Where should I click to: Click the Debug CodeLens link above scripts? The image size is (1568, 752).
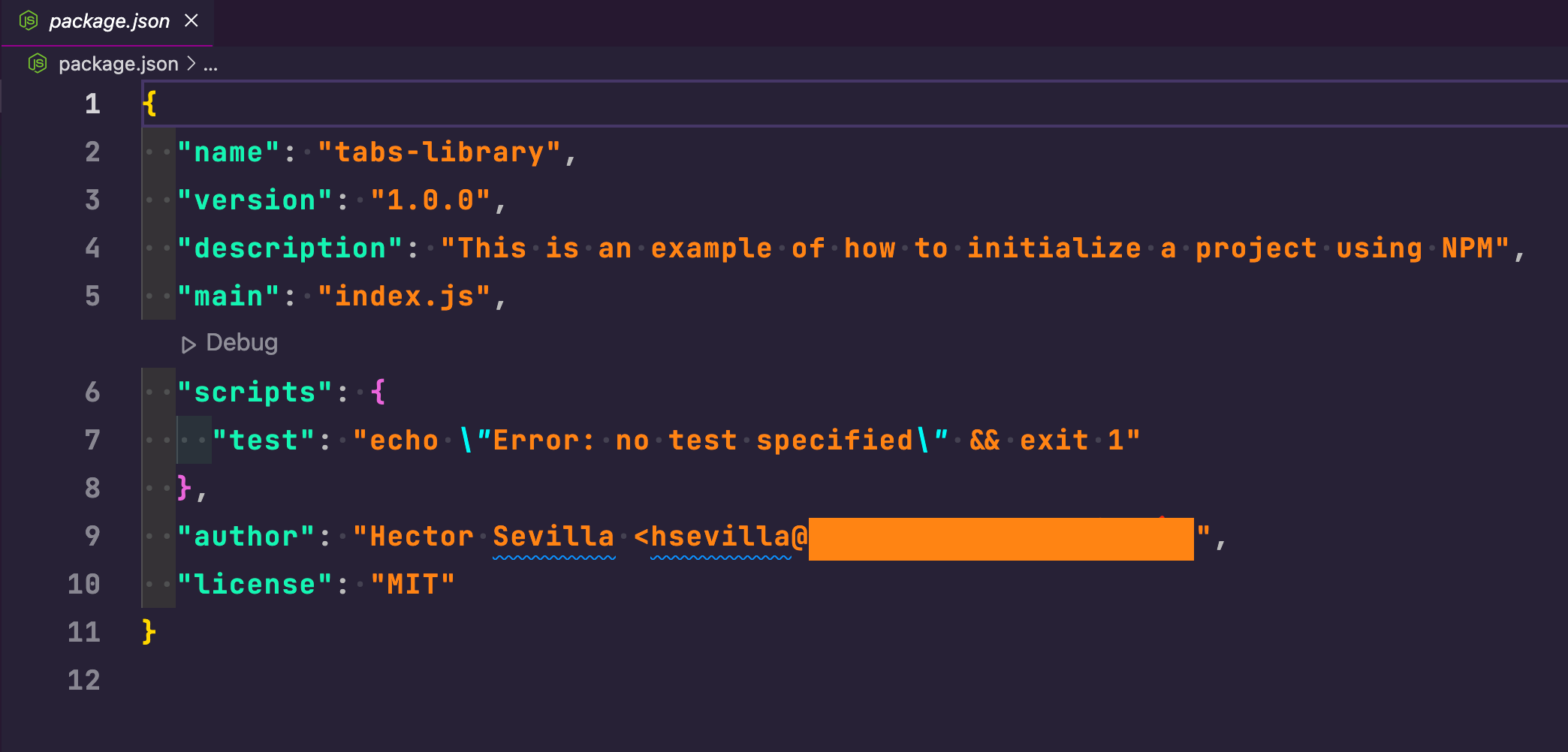242,343
